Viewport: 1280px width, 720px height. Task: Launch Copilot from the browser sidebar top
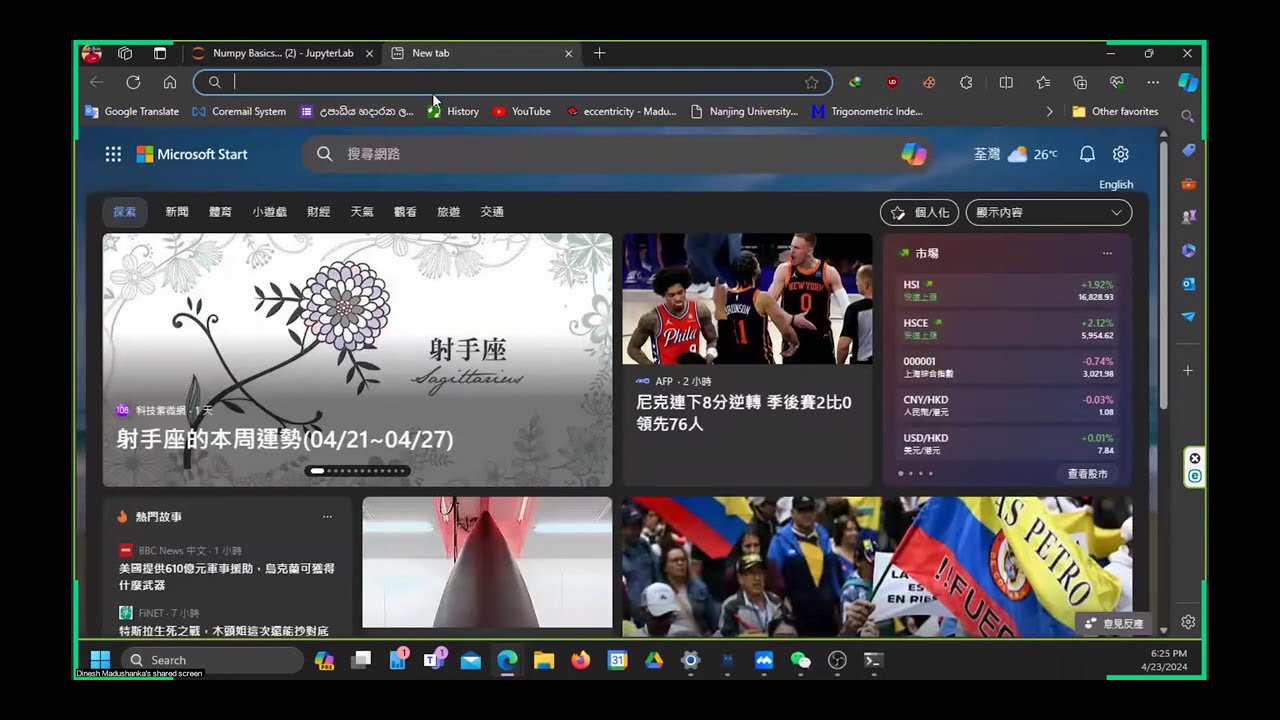coord(1188,82)
